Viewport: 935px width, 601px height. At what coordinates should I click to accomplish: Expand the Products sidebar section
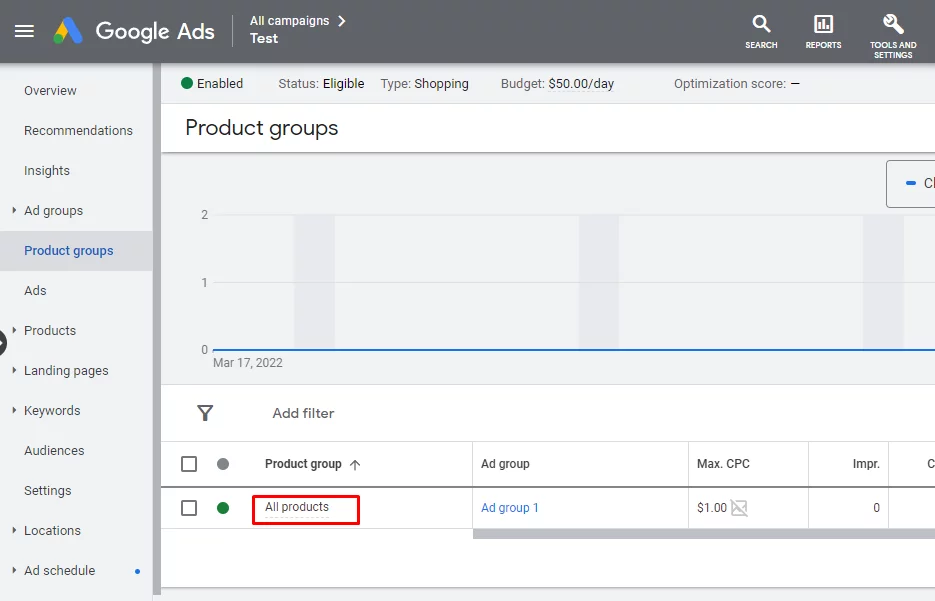point(14,330)
